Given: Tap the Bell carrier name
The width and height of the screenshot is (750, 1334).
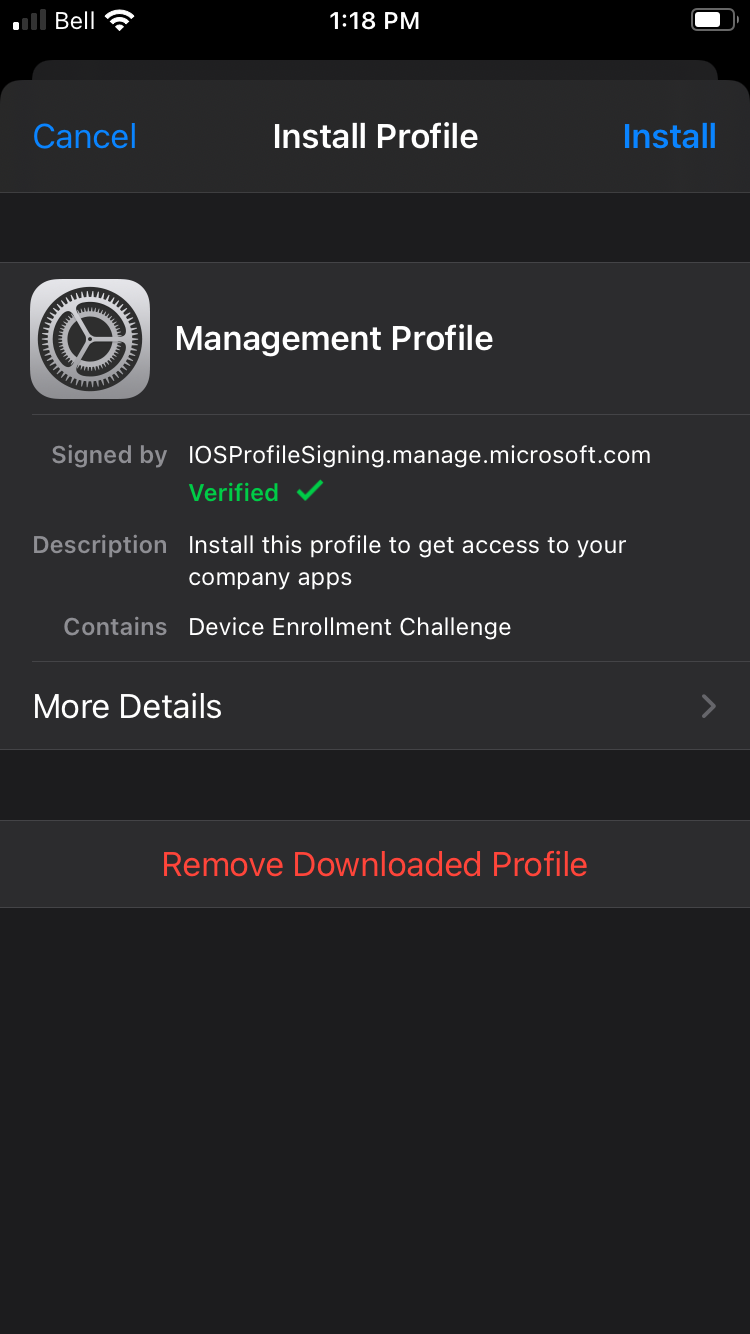Looking at the screenshot, I should point(75,20).
